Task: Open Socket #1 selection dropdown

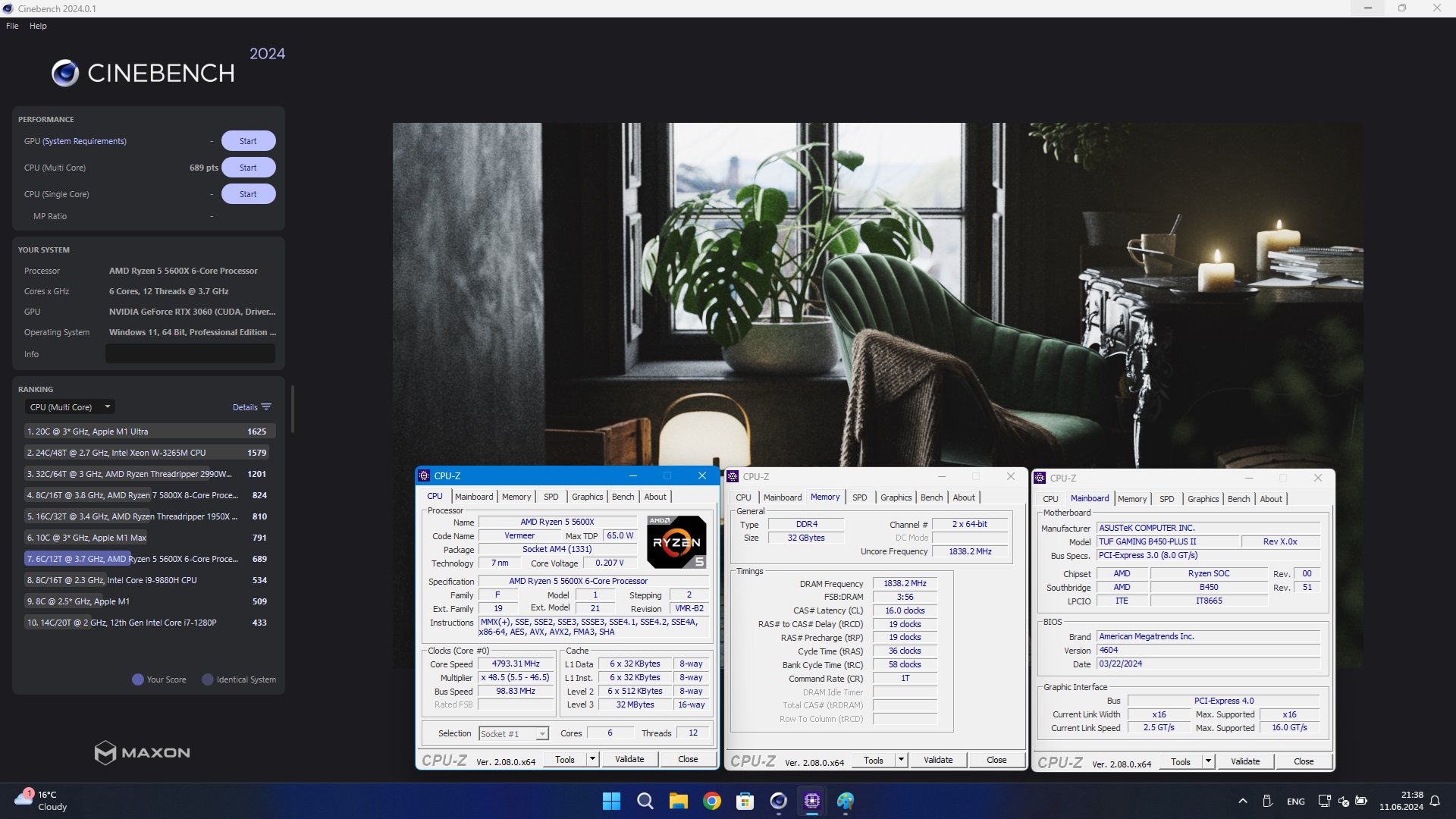Action: point(513,733)
